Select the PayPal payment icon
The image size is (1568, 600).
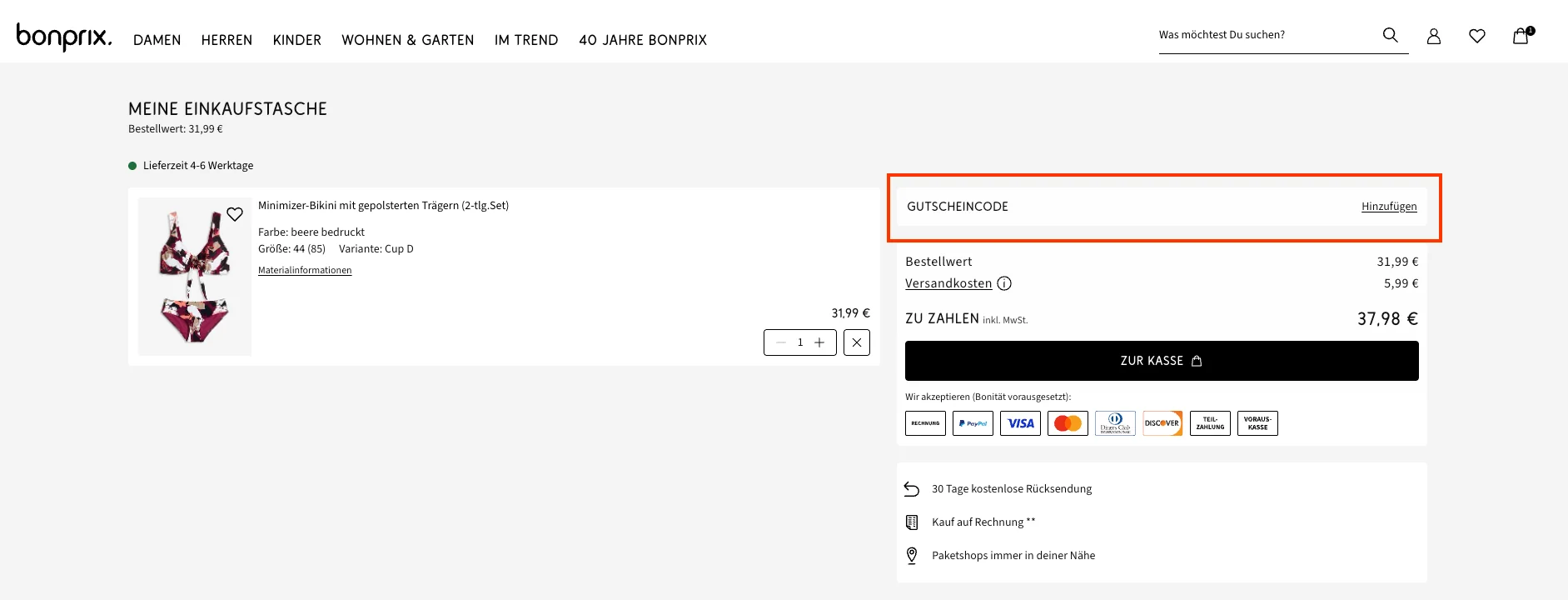pyautogui.click(x=973, y=423)
